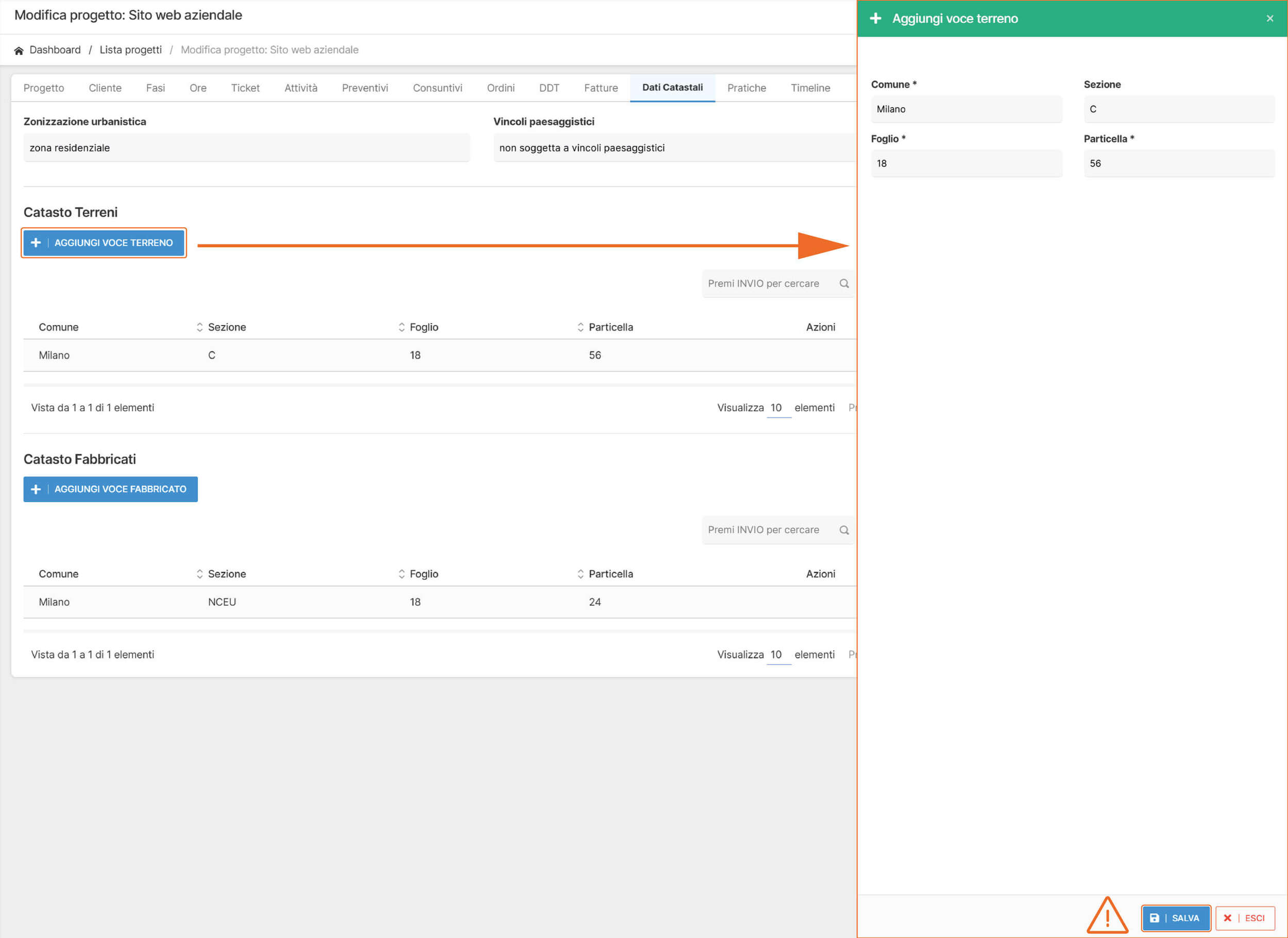Click the Aggiungi voce terreno button
This screenshot has height=938, width=1288.
point(104,243)
